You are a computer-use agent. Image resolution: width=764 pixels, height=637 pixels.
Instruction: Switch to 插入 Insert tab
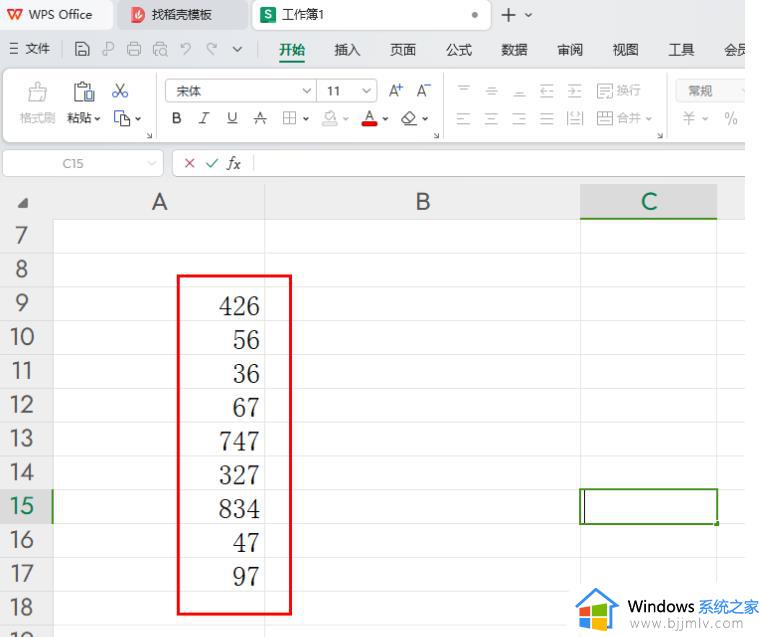coord(347,50)
